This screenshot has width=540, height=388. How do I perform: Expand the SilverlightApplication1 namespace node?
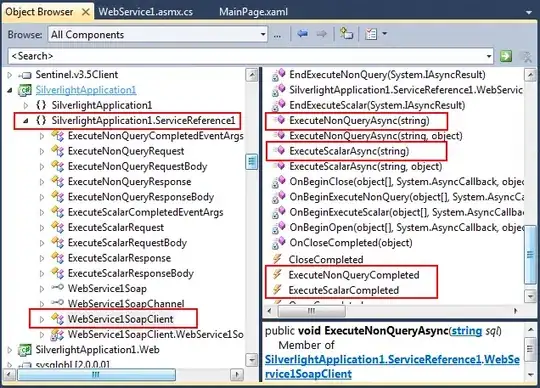(x=26, y=105)
